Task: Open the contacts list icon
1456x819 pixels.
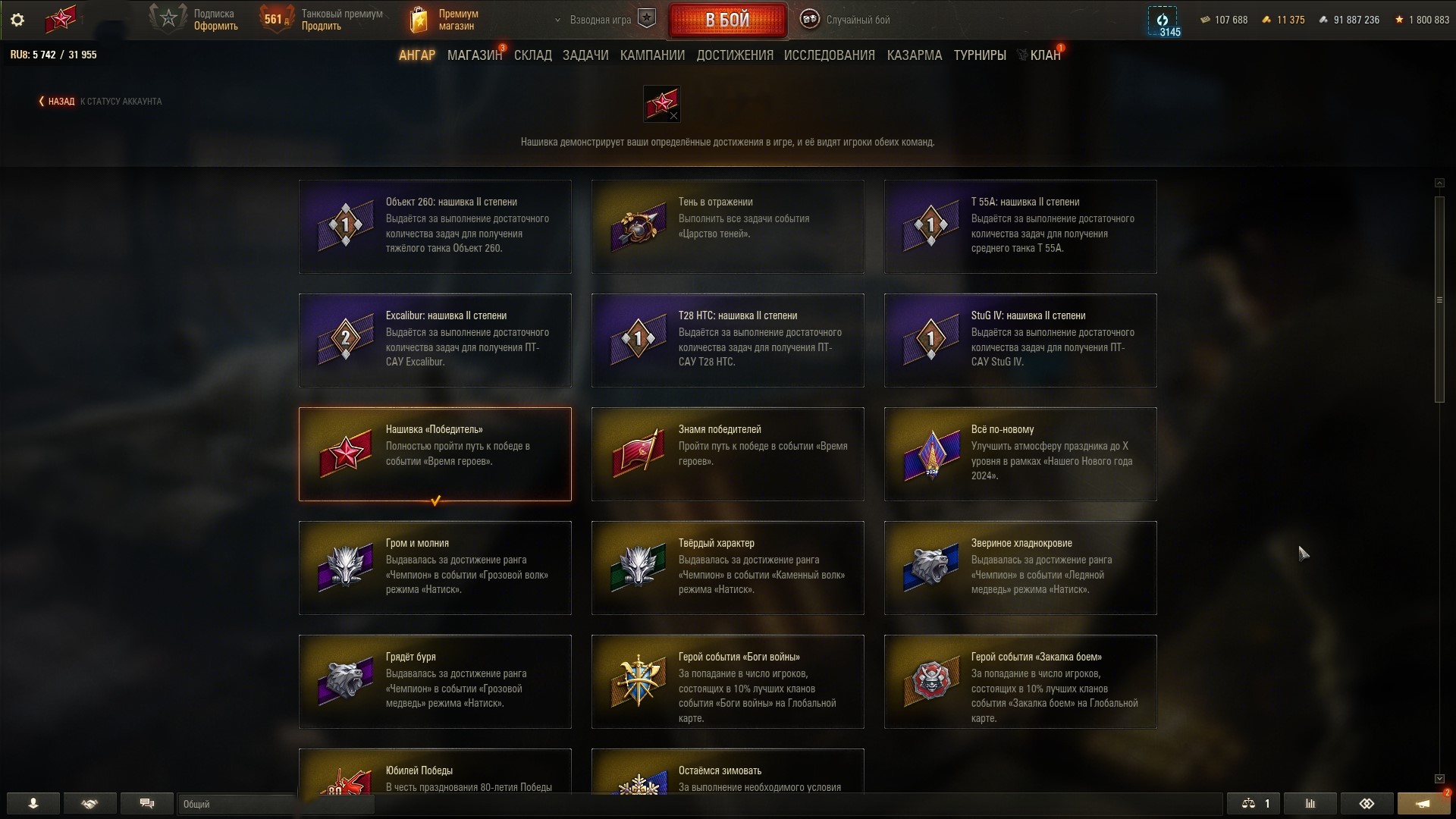Action: click(33, 803)
